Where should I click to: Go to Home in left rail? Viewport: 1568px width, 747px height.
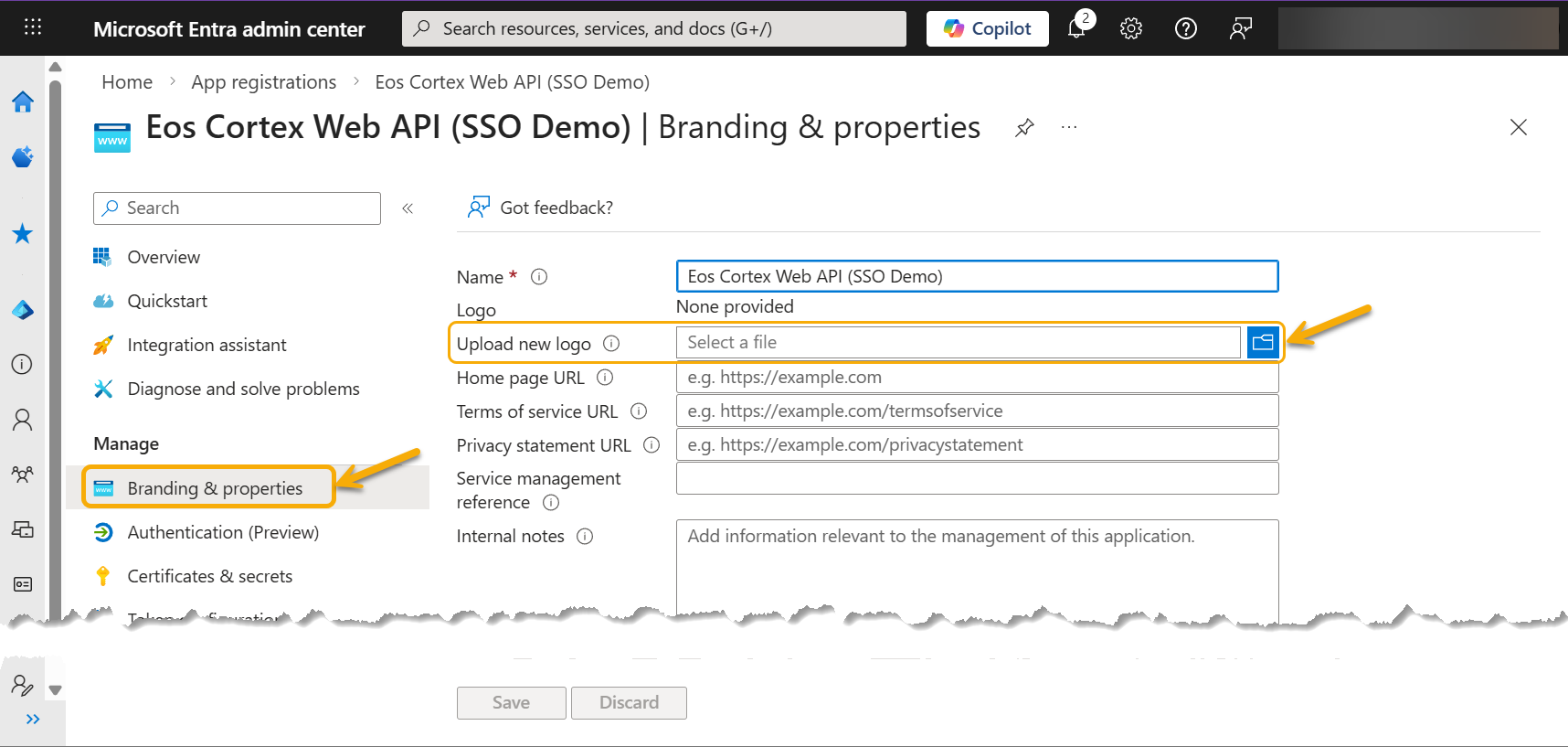pyautogui.click(x=23, y=101)
